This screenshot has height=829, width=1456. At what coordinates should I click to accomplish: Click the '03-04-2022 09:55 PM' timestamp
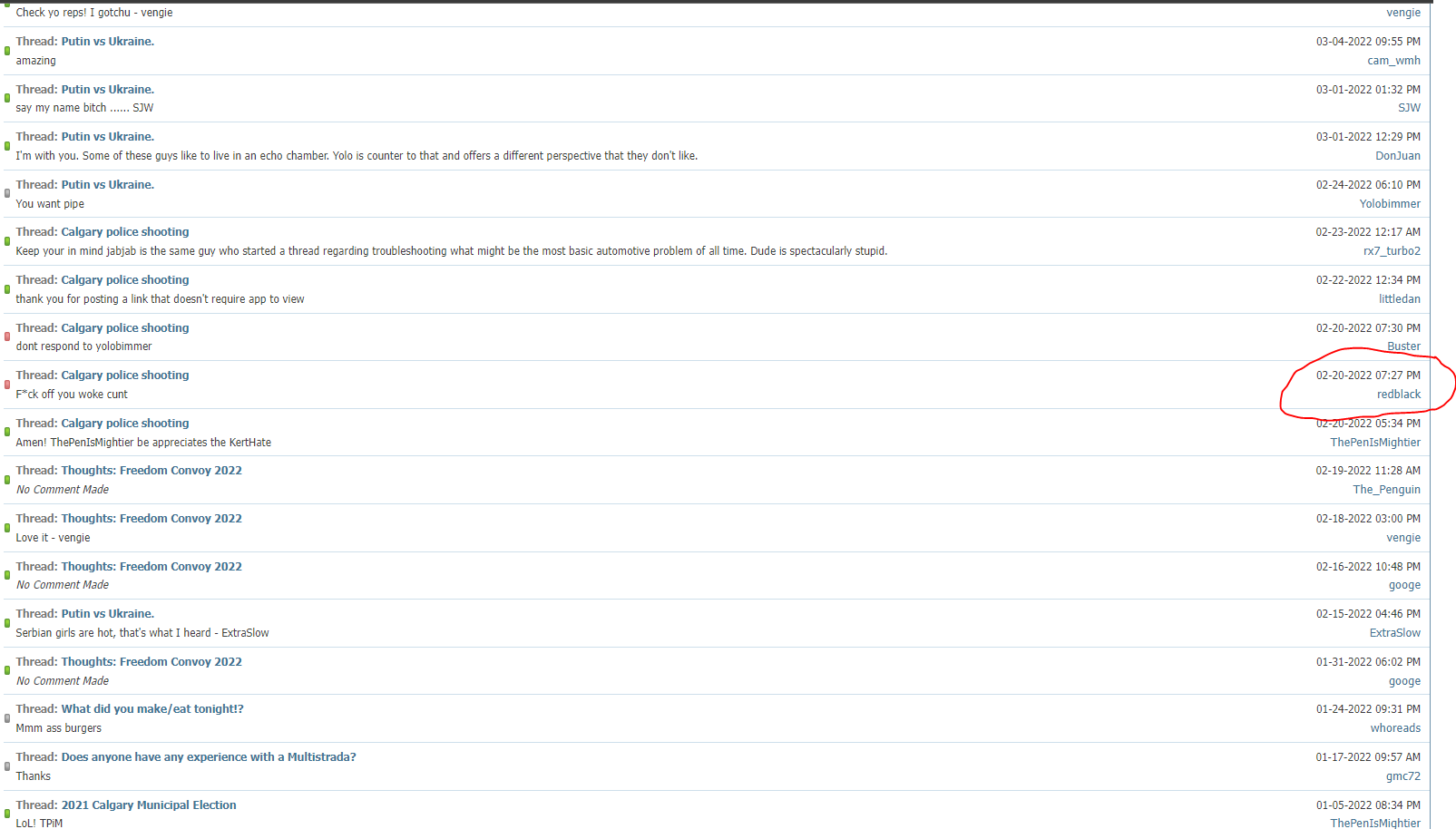(x=1369, y=42)
